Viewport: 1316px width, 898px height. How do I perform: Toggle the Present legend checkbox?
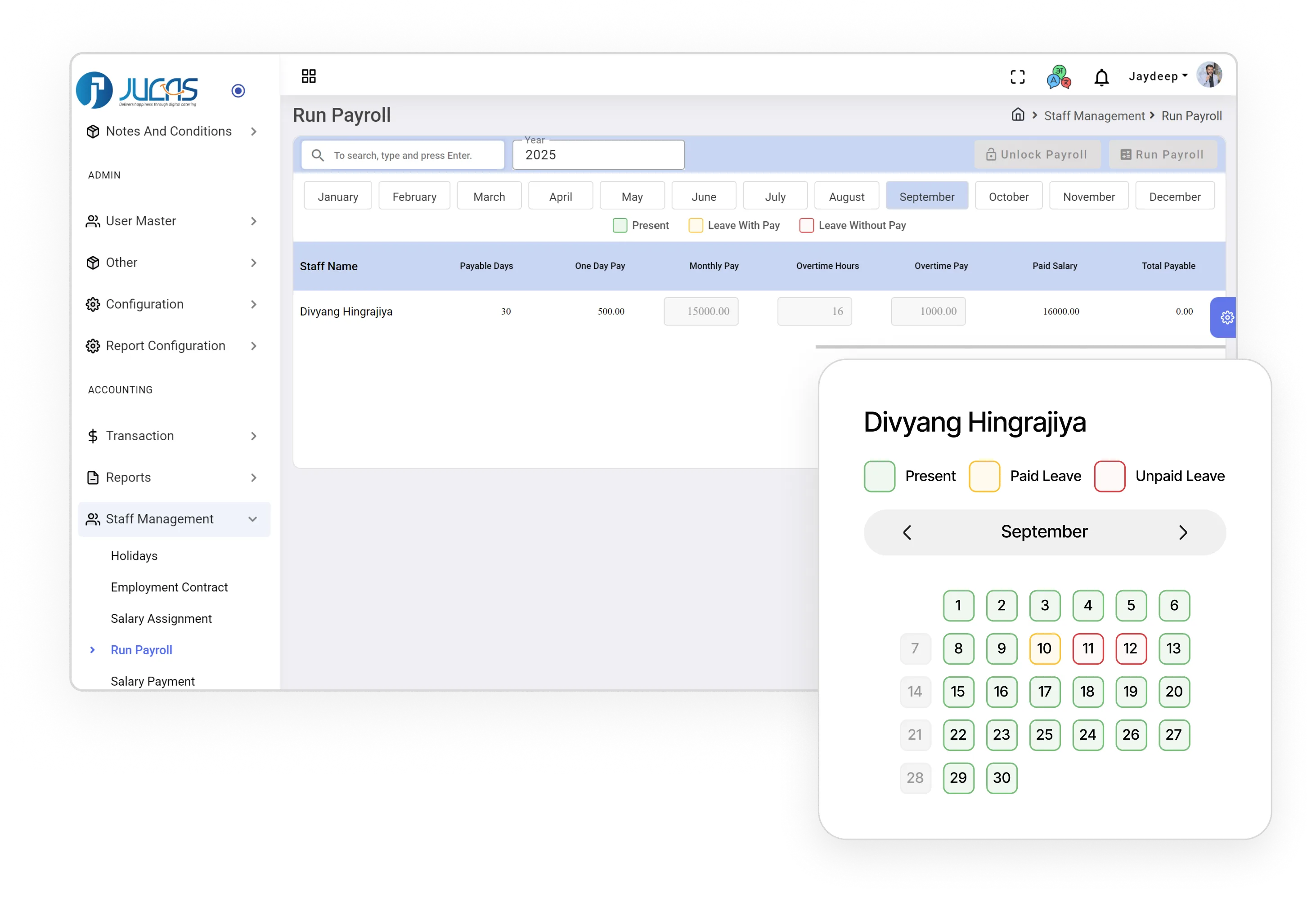click(620, 225)
